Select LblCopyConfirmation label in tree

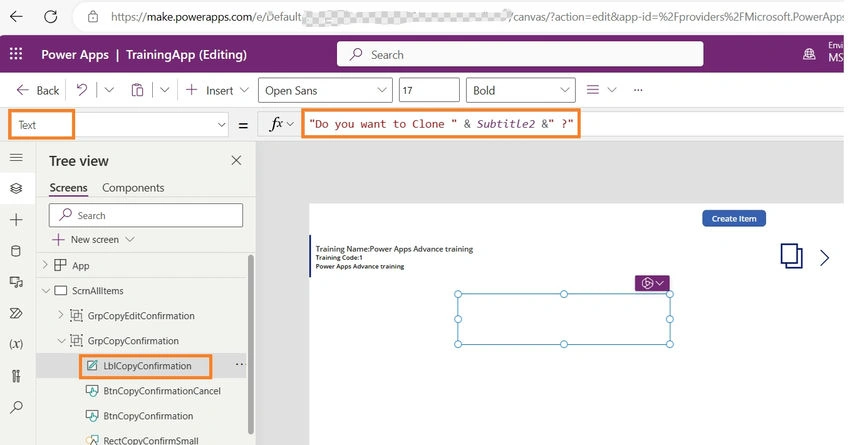(x=147, y=366)
